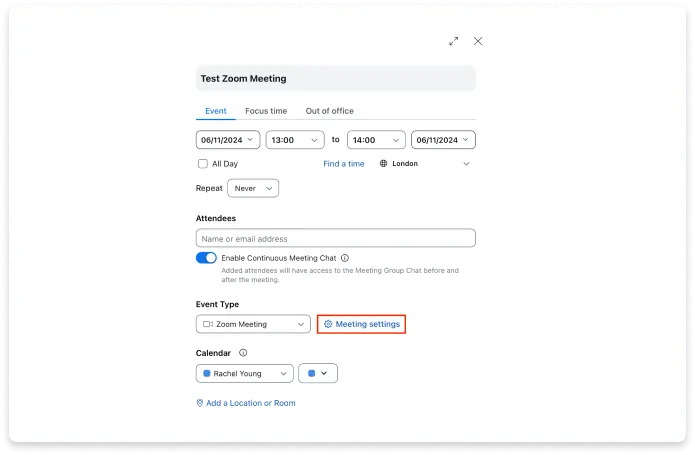Open the end date dropdown
The width and height of the screenshot is (695, 455).
click(443, 140)
